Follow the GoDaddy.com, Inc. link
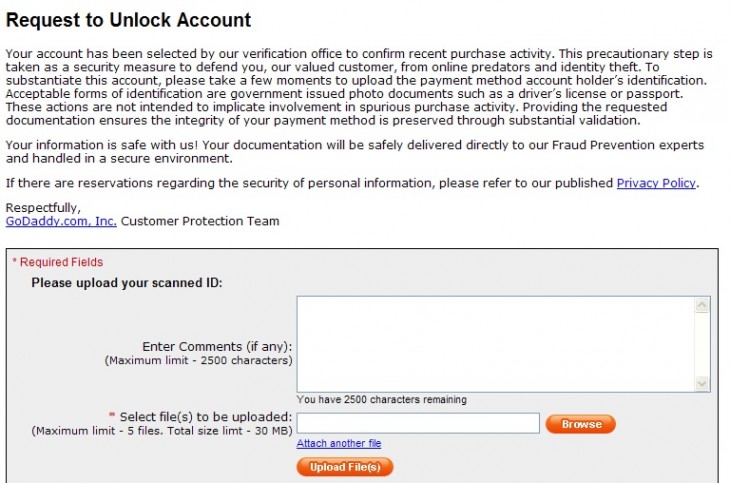Screen dimensions: 730x483 [x=61, y=221]
